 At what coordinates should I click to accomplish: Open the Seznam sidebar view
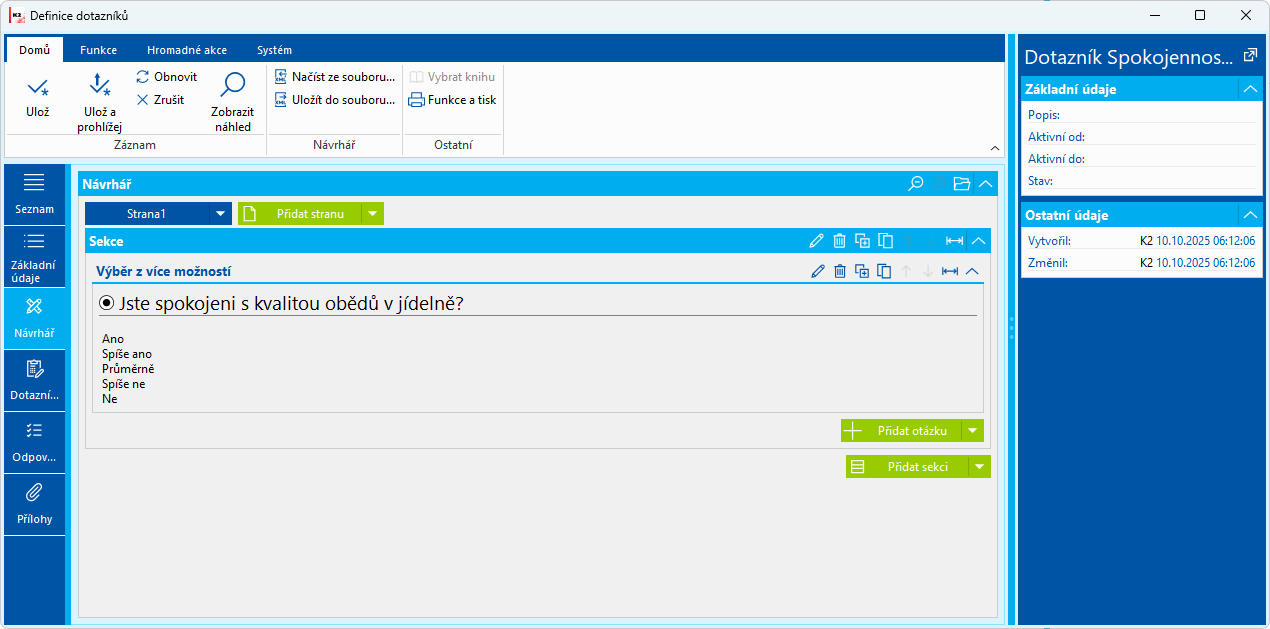point(35,195)
